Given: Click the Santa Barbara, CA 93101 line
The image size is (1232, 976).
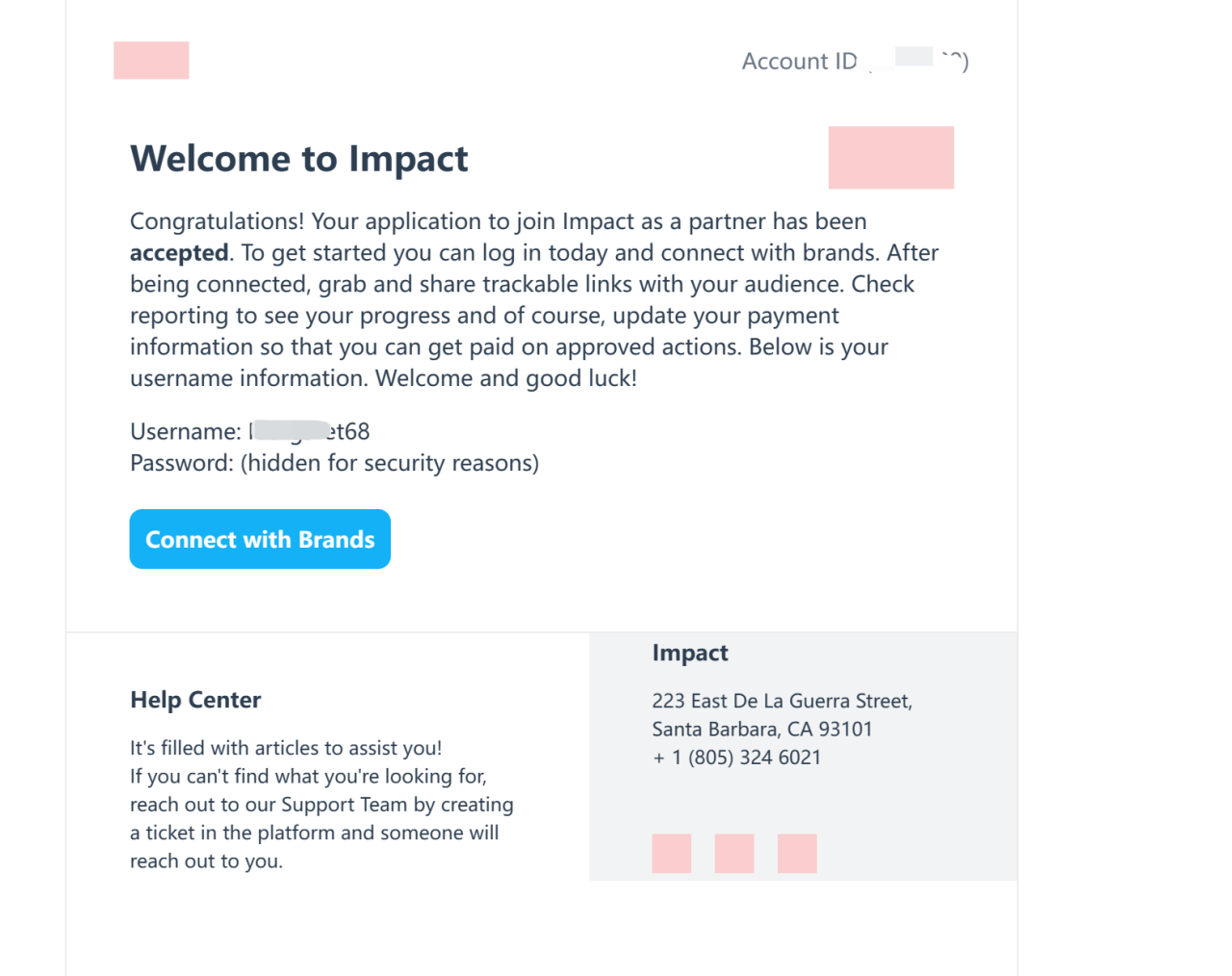Looking at the screenshot, I should [761, 730].
